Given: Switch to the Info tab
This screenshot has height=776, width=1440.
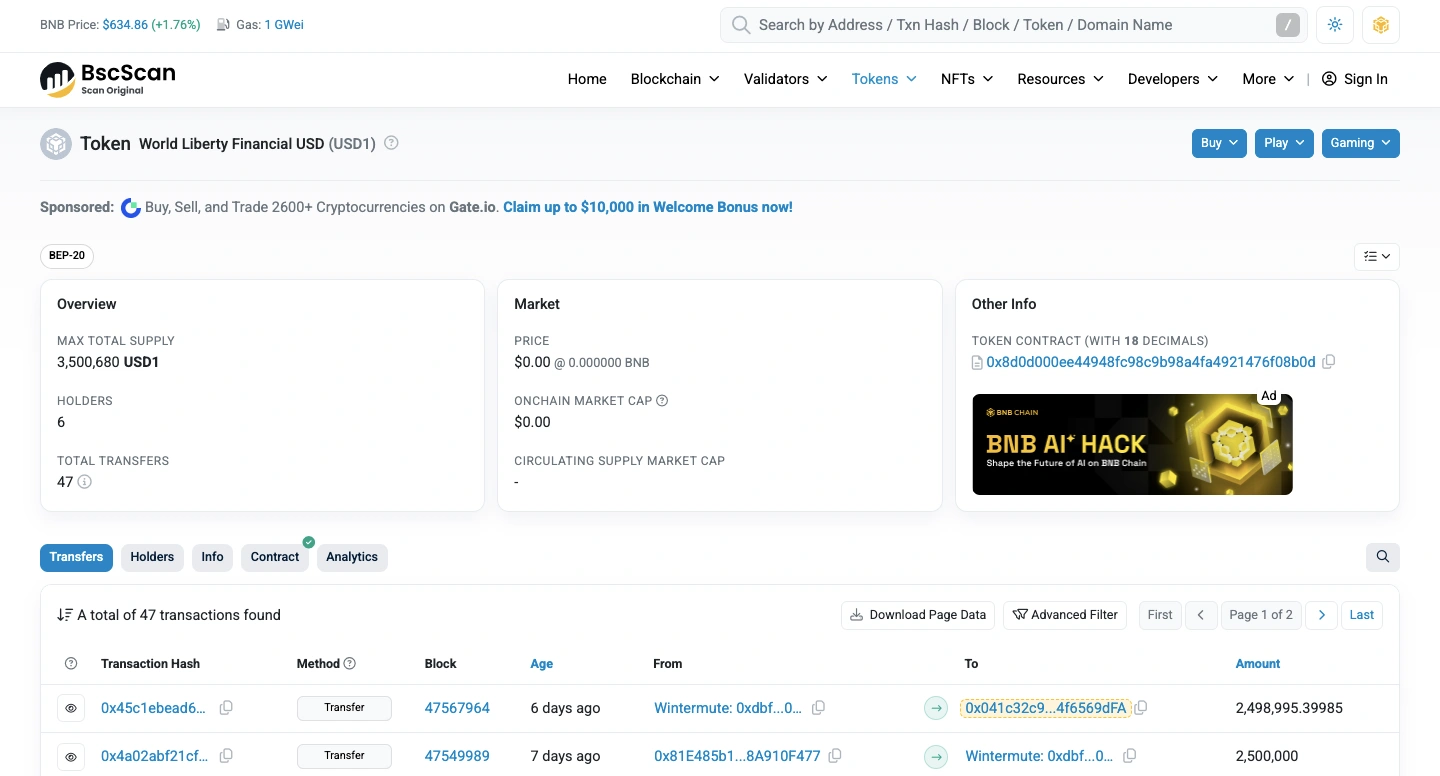Looking at the screenshot, I should point(212,557).
